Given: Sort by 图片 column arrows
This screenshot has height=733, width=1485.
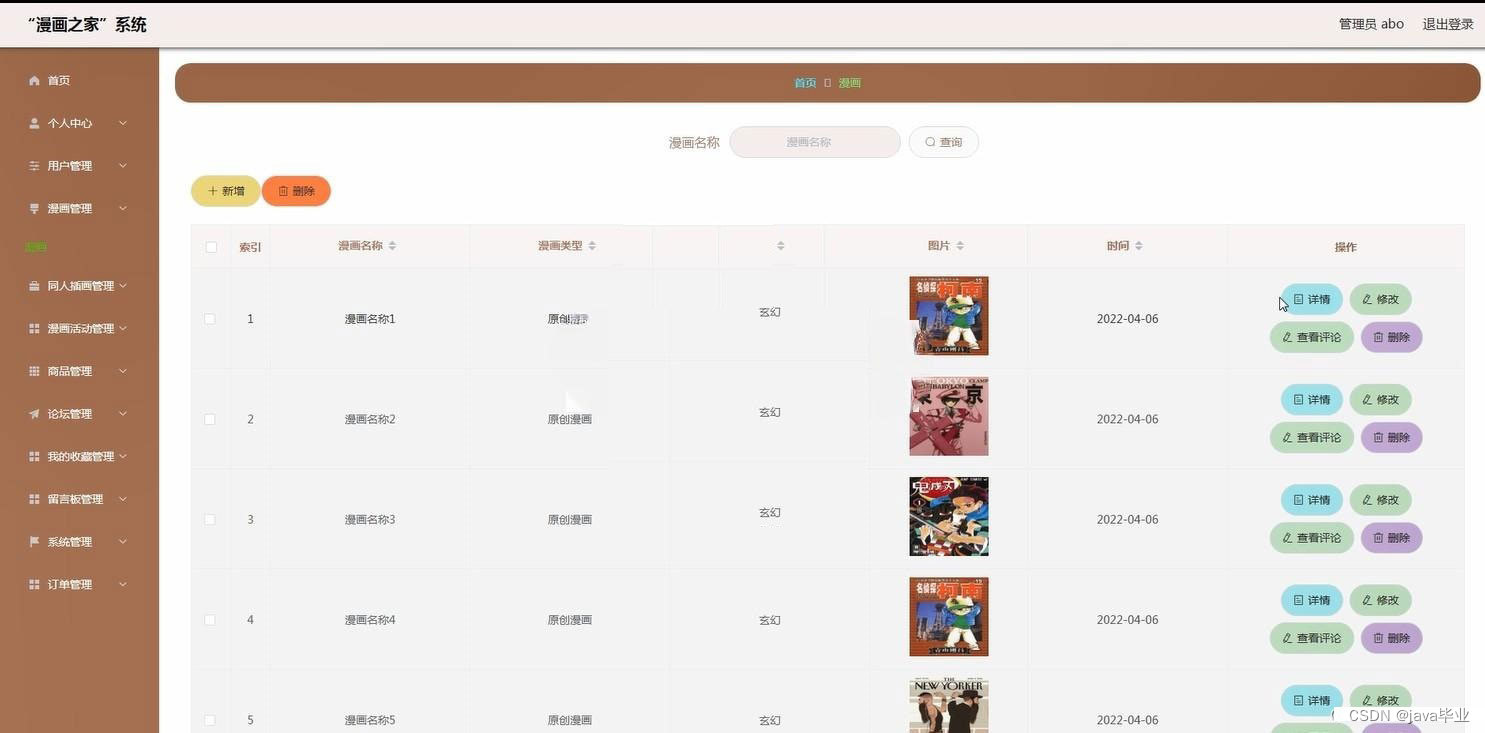Looking at the screenshot, I should [x=960, y=246].
